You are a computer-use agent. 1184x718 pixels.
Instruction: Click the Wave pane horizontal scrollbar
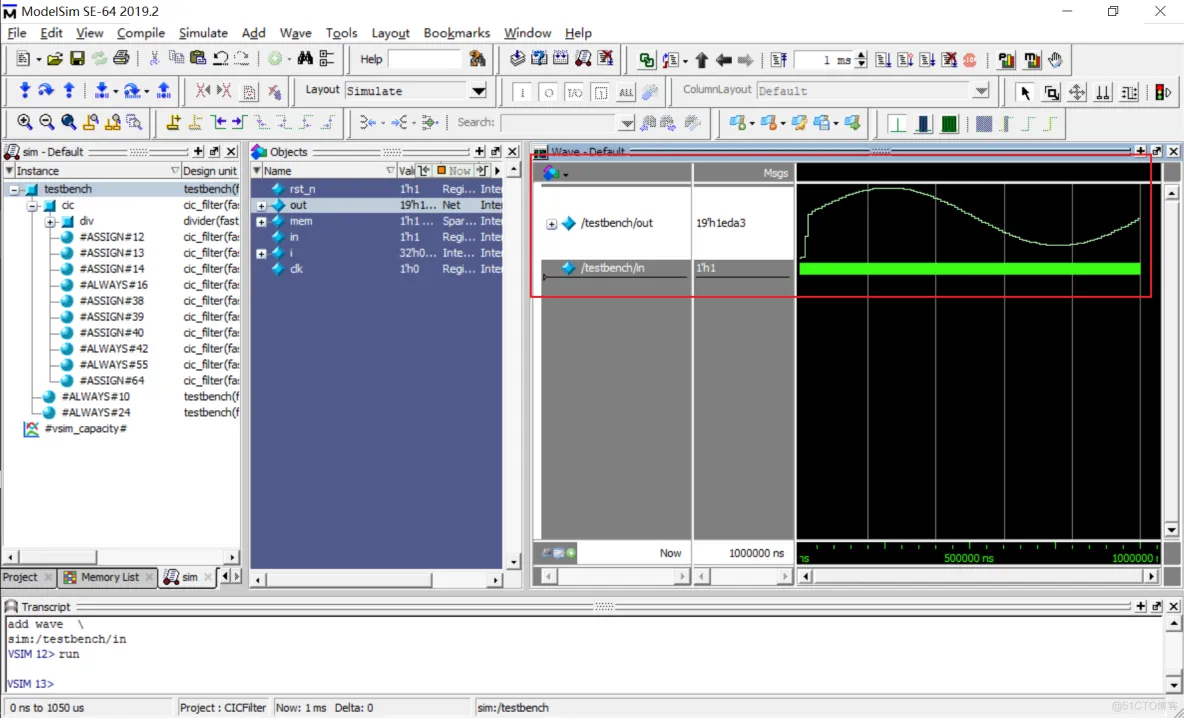pos(978,576)
